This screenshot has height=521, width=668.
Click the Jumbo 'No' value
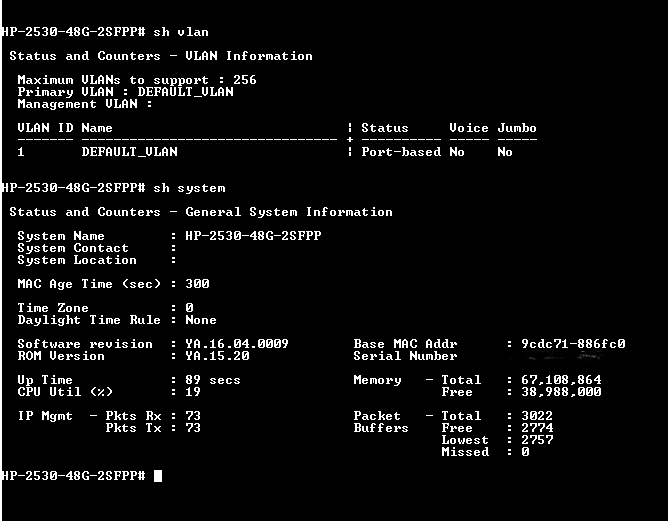pyautogui.click(x=505, y=152)
